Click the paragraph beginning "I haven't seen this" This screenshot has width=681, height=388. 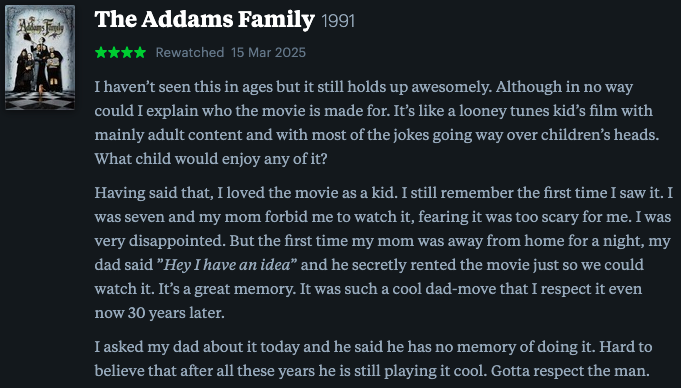pos(377,123)
